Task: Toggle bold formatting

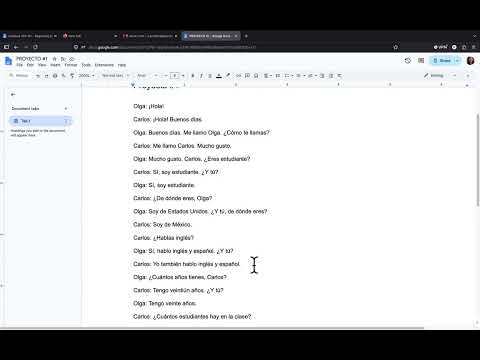Action: (x=193, y=76)
